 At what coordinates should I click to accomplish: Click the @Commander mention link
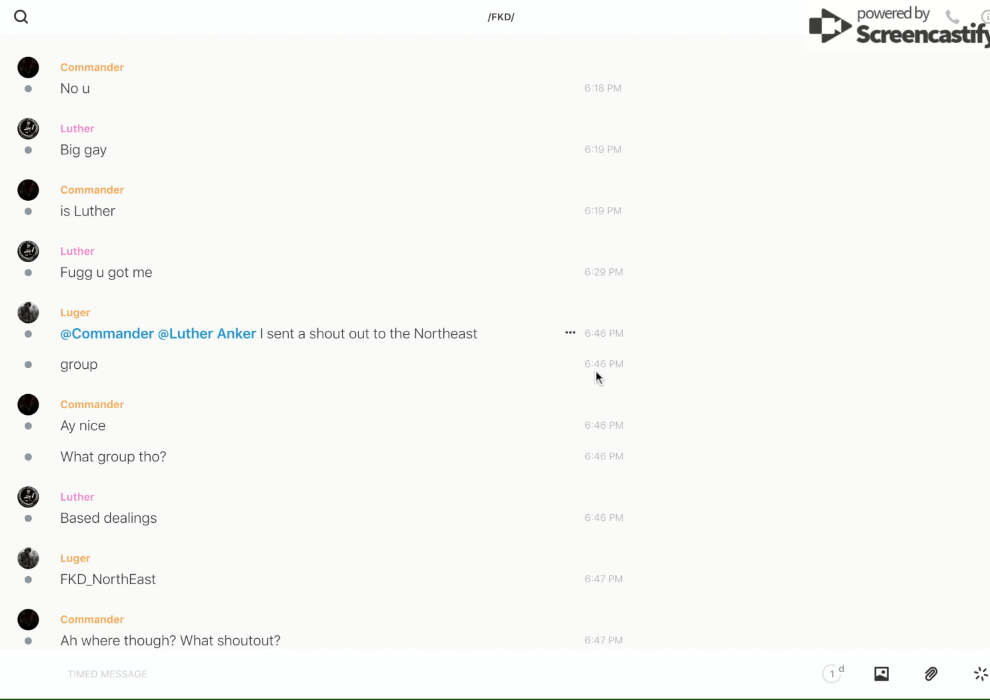point(107,334)
